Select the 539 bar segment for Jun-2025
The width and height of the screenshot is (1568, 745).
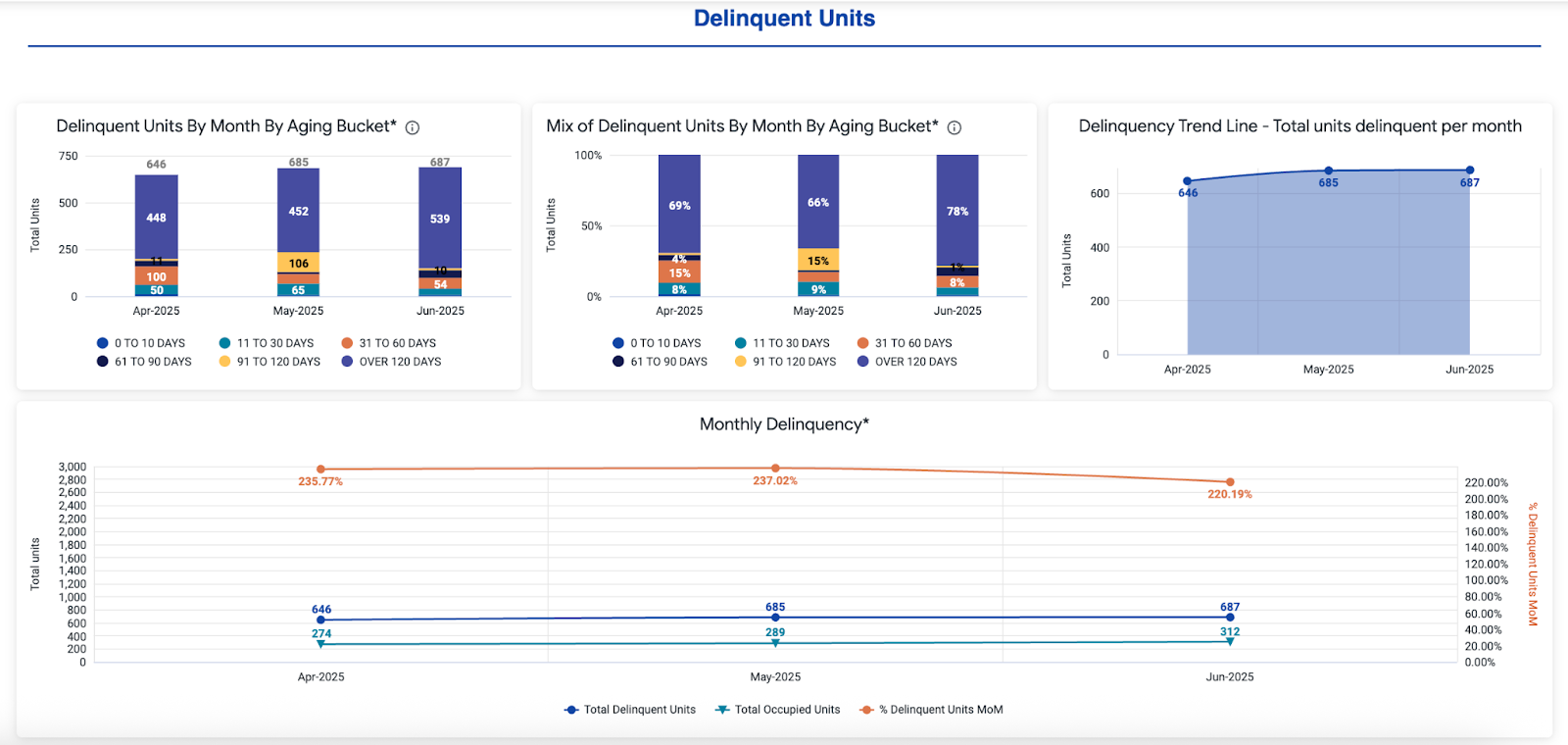[x=440, y=218]
